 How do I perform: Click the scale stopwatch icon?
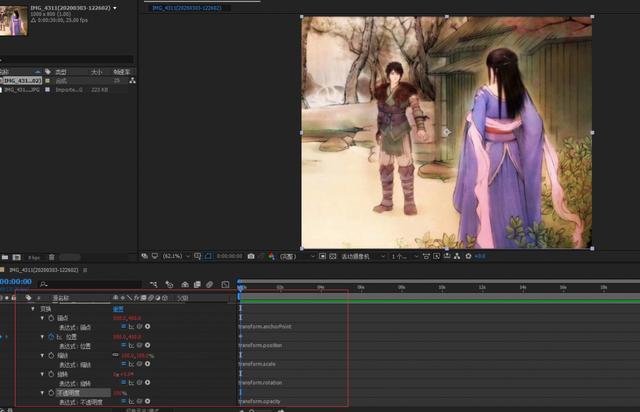pyautogui.click(x=50, y=354)
